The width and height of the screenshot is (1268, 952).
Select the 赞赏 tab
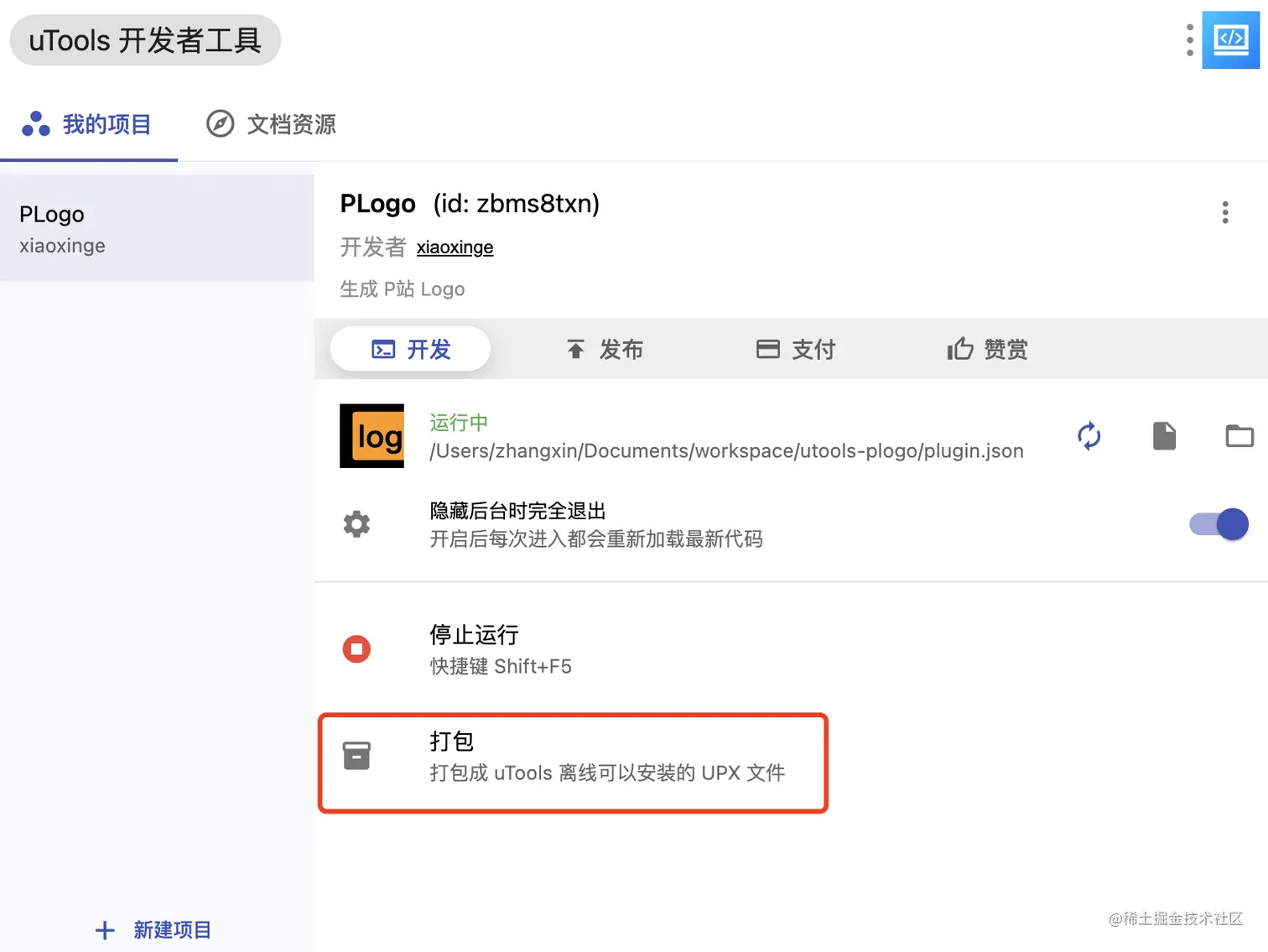[x=988, y=349]
